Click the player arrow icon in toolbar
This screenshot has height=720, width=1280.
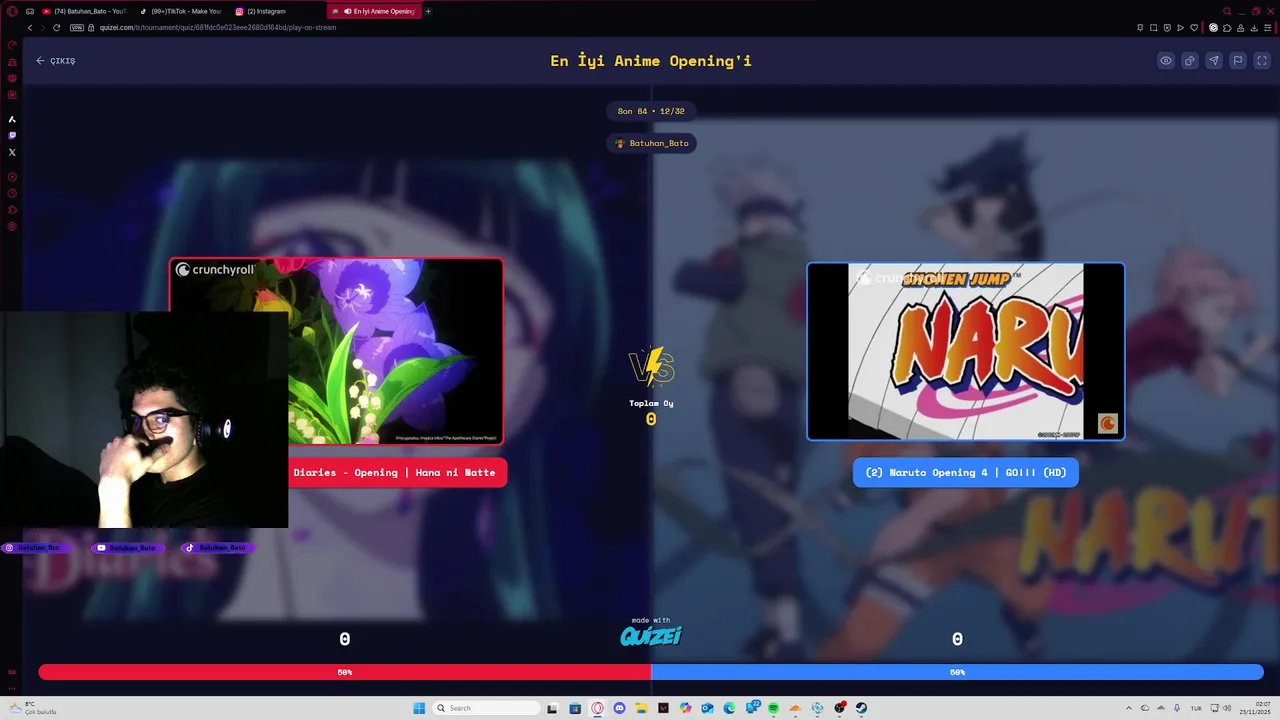pos(1180,28)
